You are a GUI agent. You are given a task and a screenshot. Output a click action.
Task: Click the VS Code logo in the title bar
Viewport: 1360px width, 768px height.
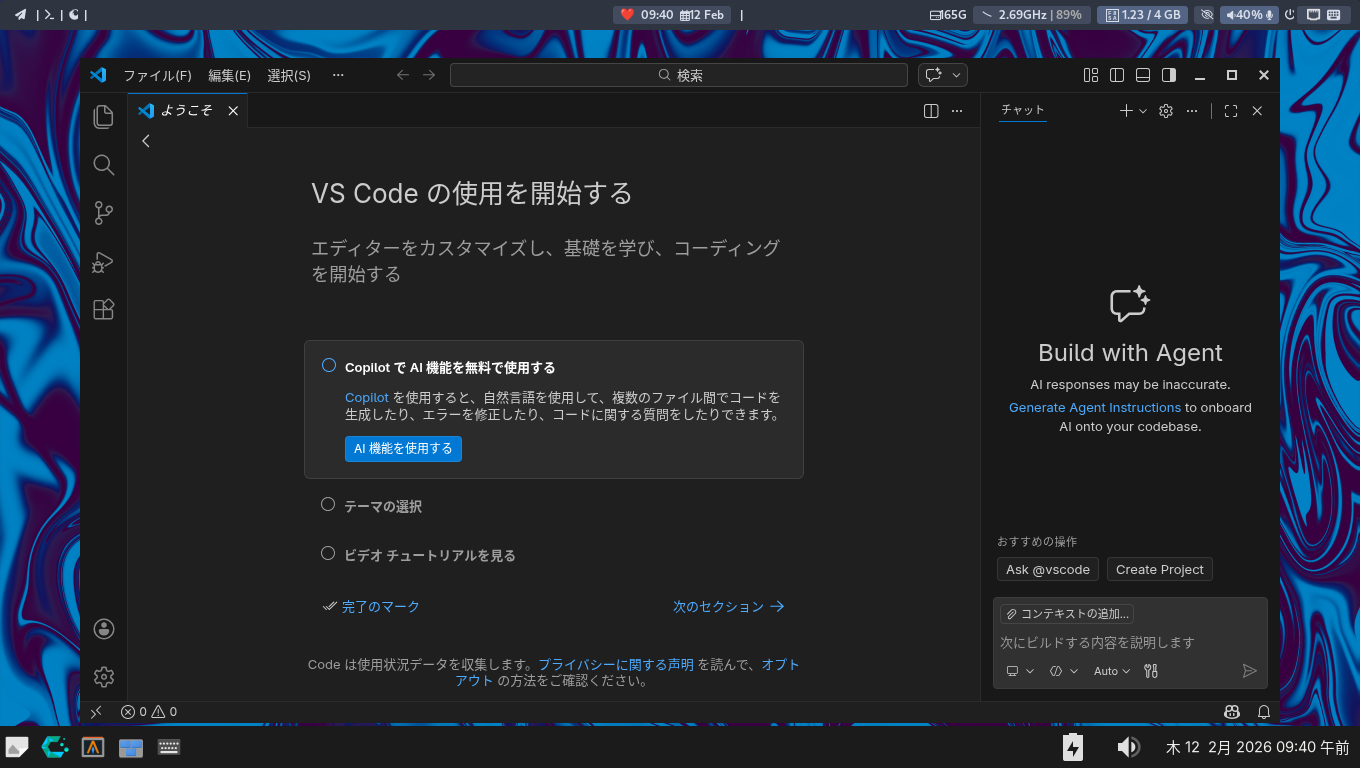pos(97,75)
